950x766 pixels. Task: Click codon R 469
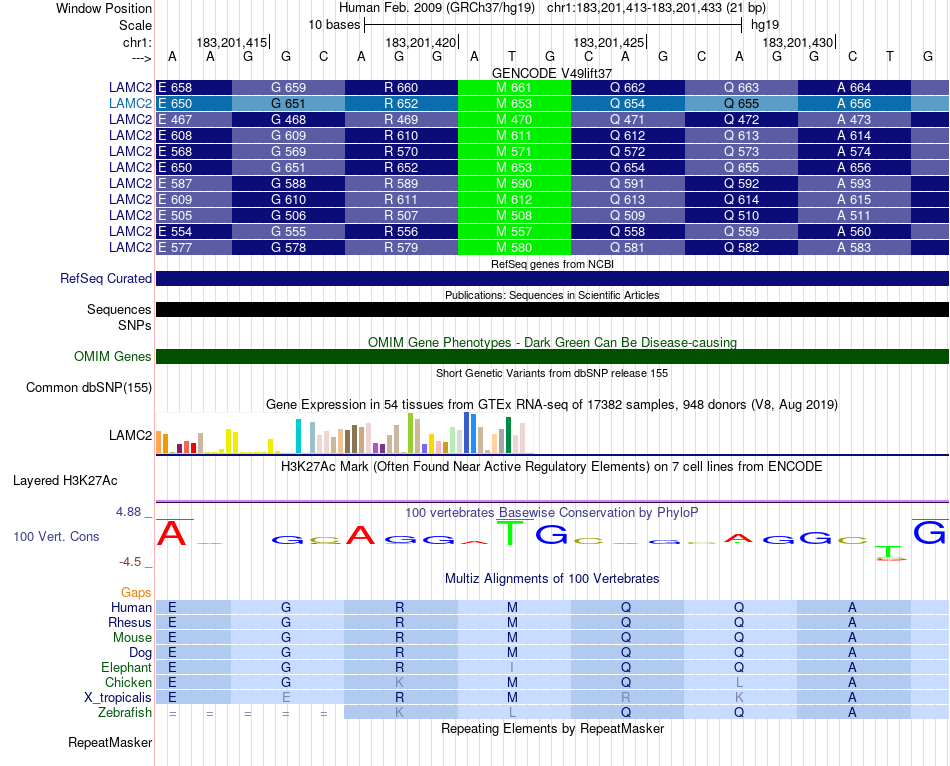click(400, 119)
